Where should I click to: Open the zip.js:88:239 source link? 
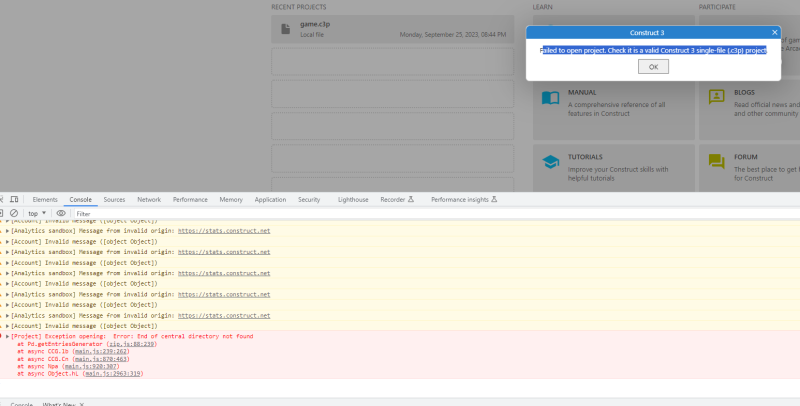pyautogui.click(x=132, y=344)
